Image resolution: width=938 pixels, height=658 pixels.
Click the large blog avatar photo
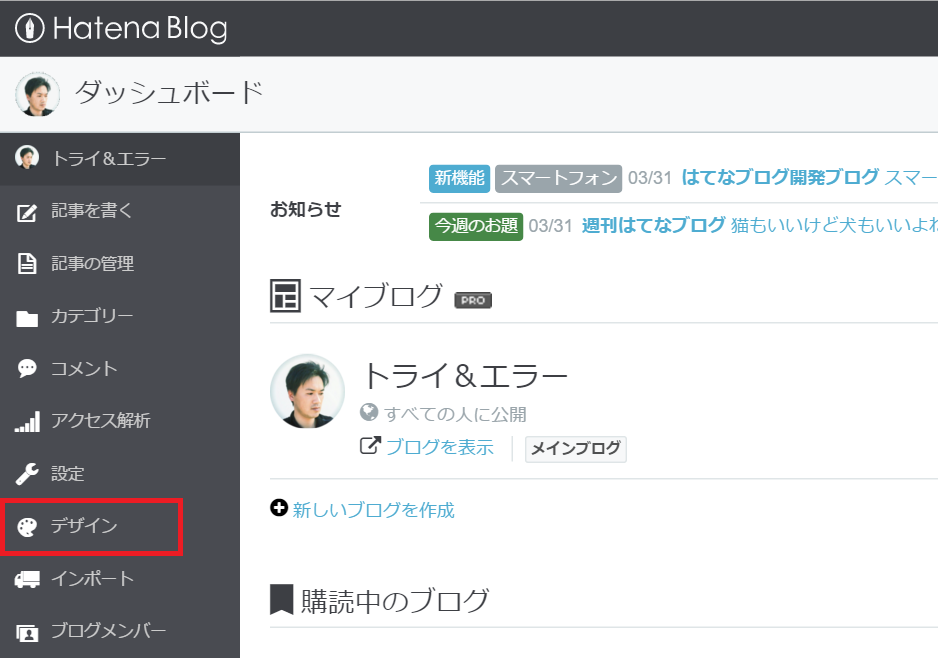[x=307, y=391]
